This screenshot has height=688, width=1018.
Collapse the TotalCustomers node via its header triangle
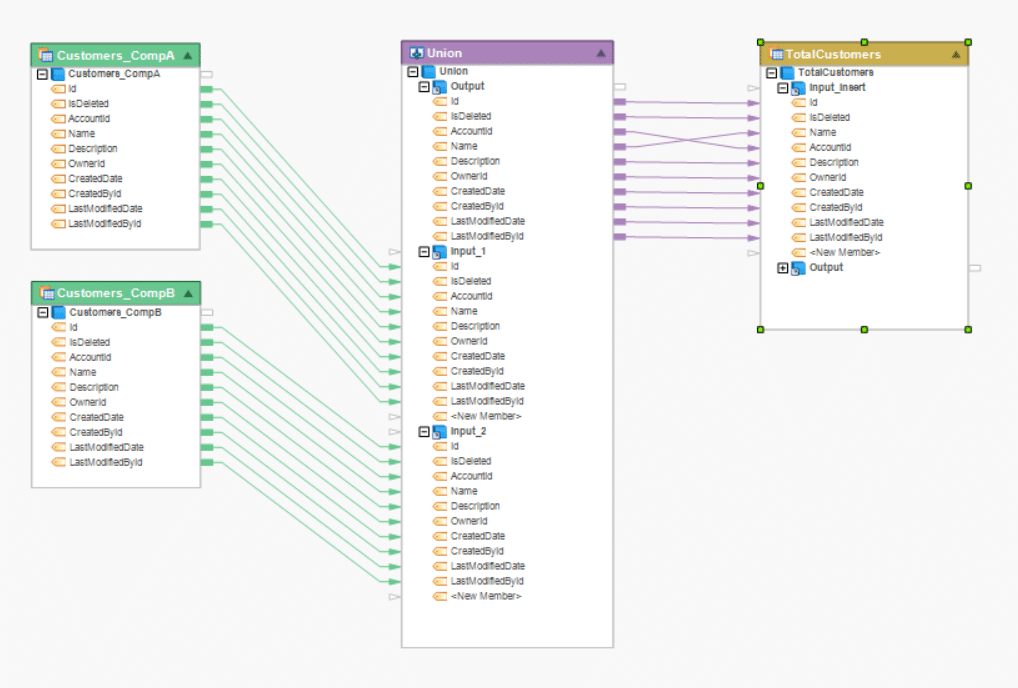point(956,54)
